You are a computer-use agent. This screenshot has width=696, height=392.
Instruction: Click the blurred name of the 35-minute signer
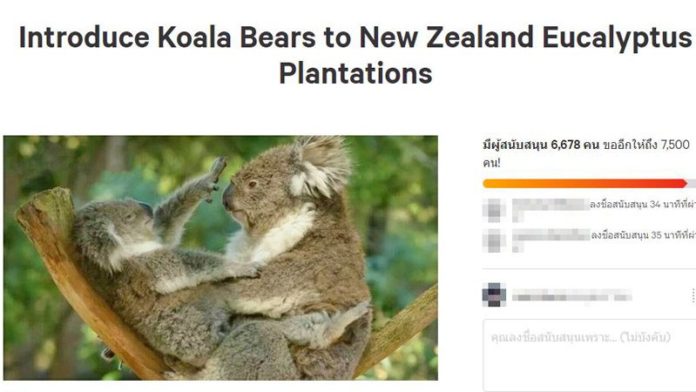coord(551,235)
